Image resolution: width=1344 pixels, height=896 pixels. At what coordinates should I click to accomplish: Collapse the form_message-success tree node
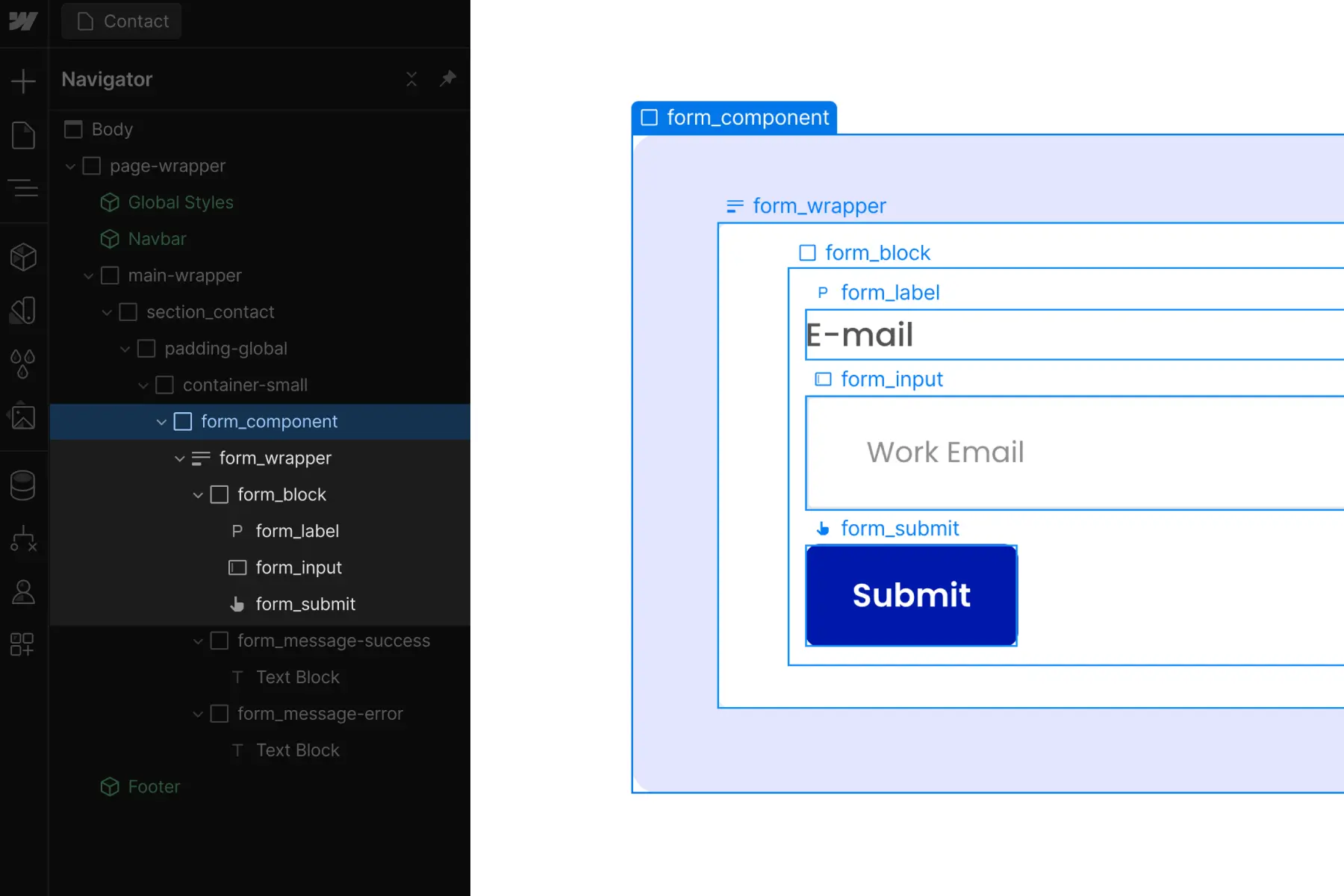[198, 641]
